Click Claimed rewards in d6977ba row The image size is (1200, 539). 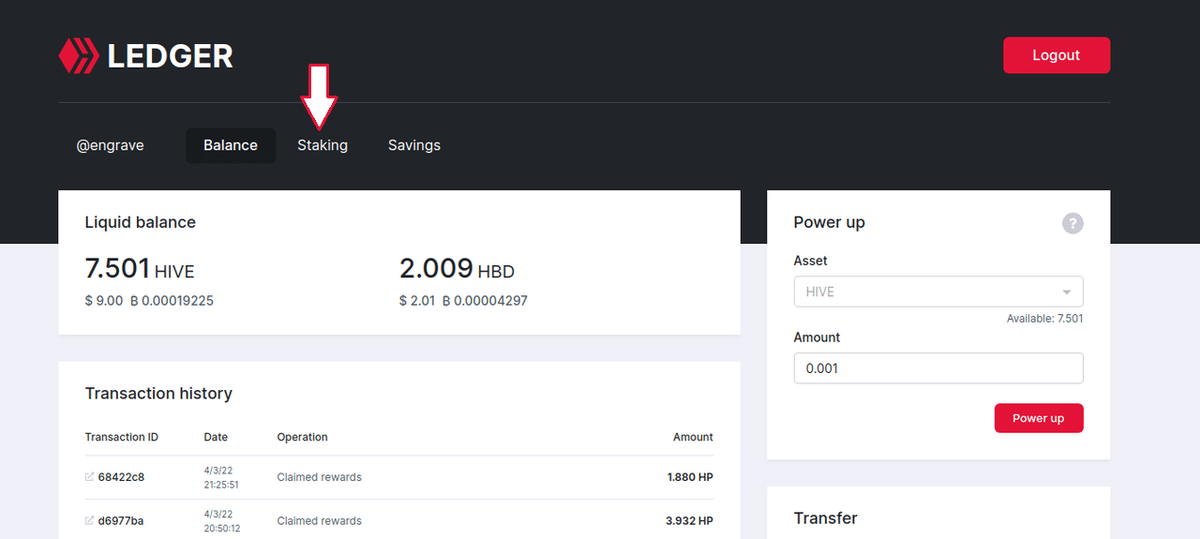pos(319,521)
